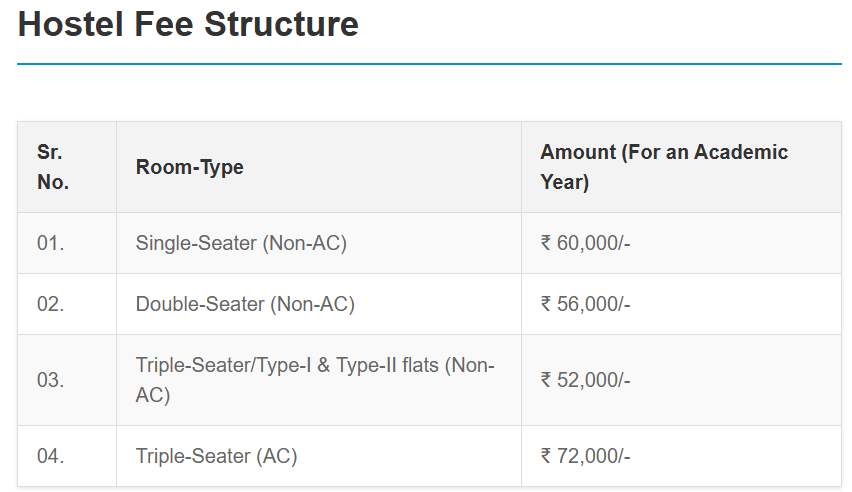
Task: Click serial number '02.' cell
Action: (x=51, y=304)
